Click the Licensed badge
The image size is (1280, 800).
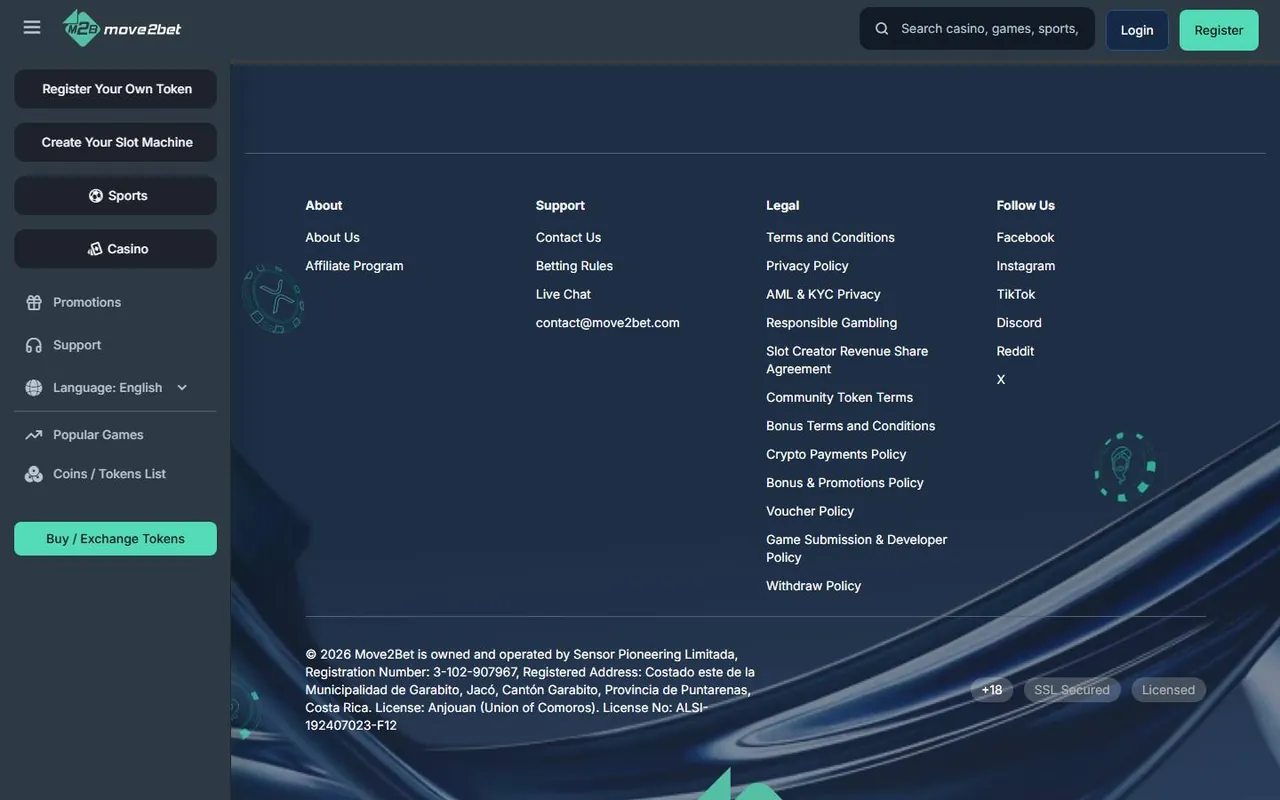[x=1168, y=690]
